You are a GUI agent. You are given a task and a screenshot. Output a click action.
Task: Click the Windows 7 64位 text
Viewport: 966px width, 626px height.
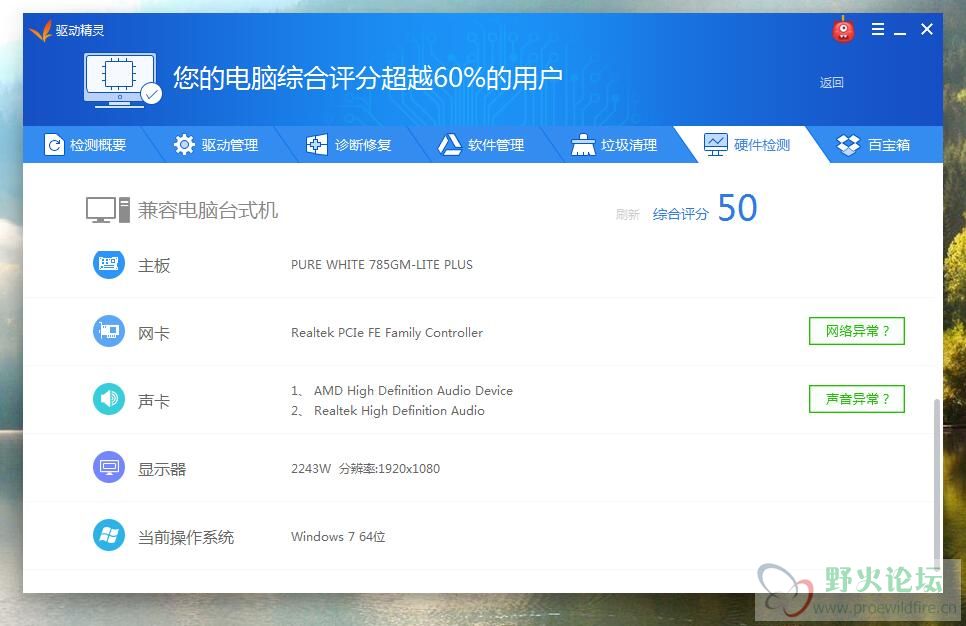pos(338,537)
